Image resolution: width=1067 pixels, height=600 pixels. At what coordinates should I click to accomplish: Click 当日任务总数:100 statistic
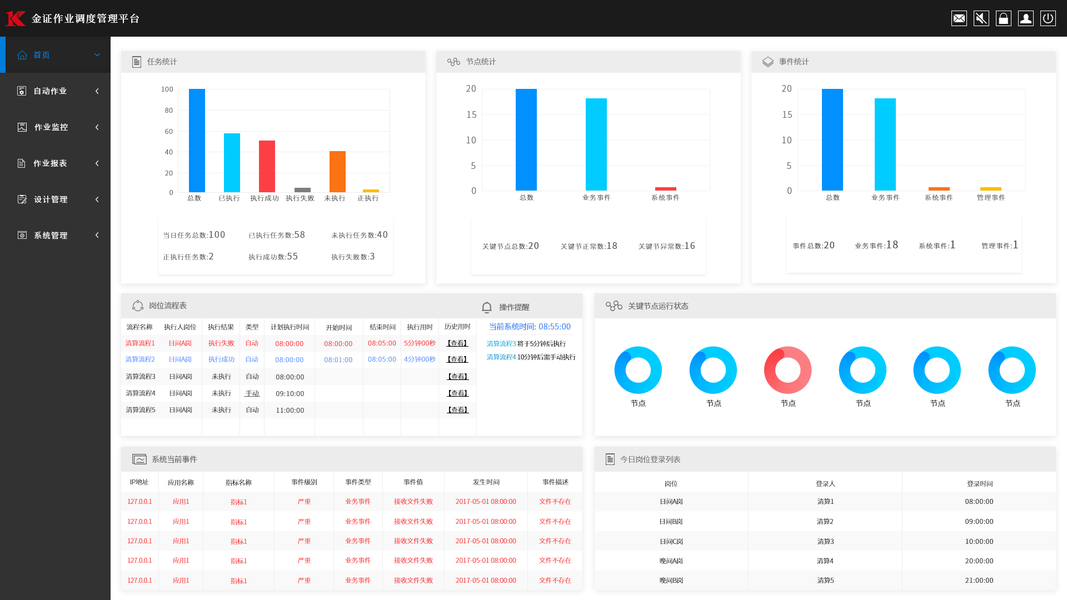tap(194, 235)
